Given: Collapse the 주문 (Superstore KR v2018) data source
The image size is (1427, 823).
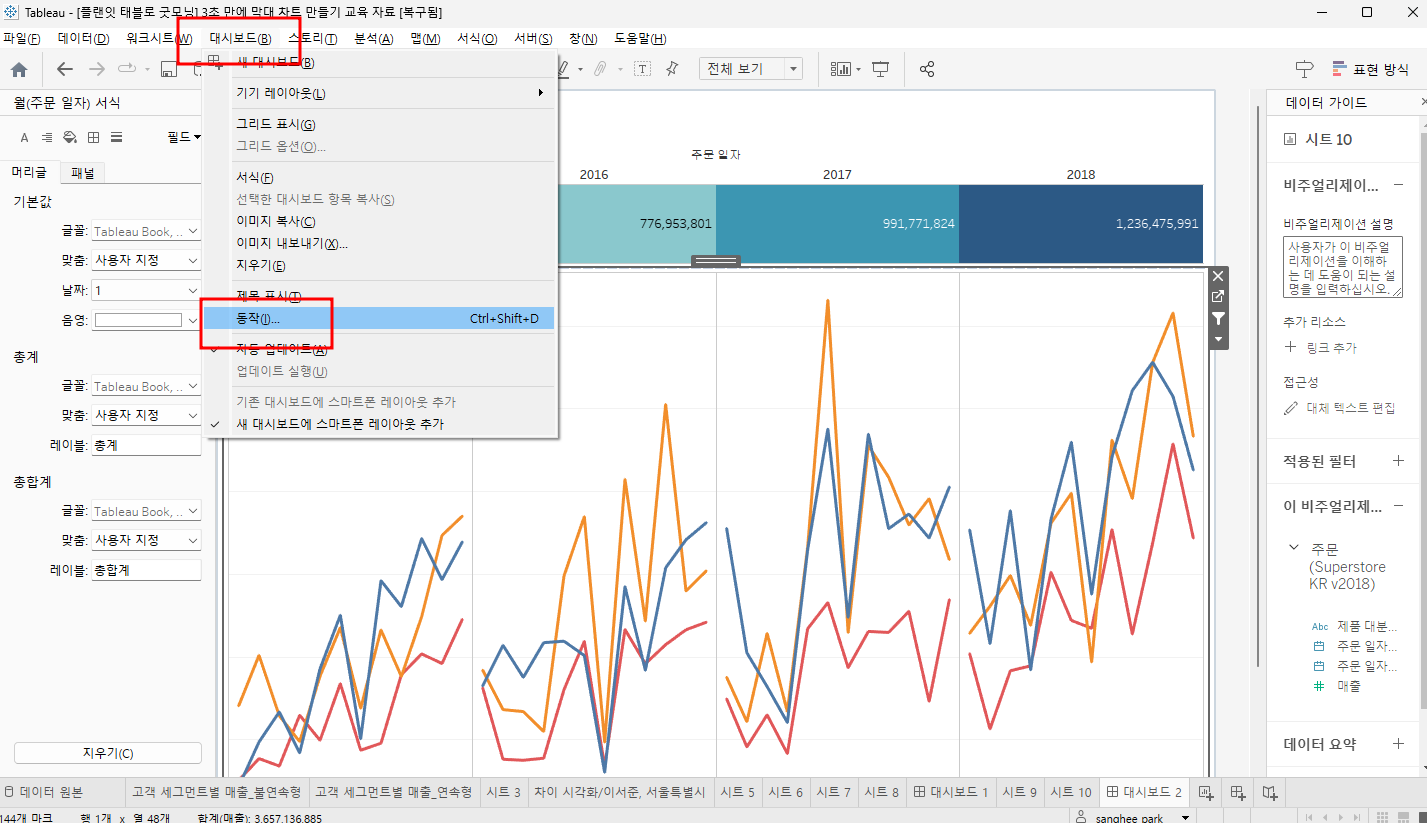Looking at the screenshot, I should click(1294, 548).
